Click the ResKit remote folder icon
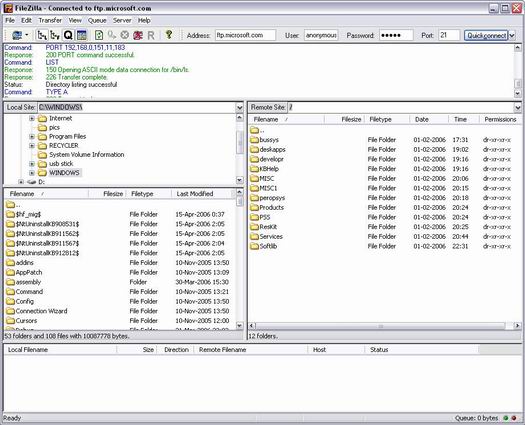Viewport: 525px width, 425px height. (254, 227)
